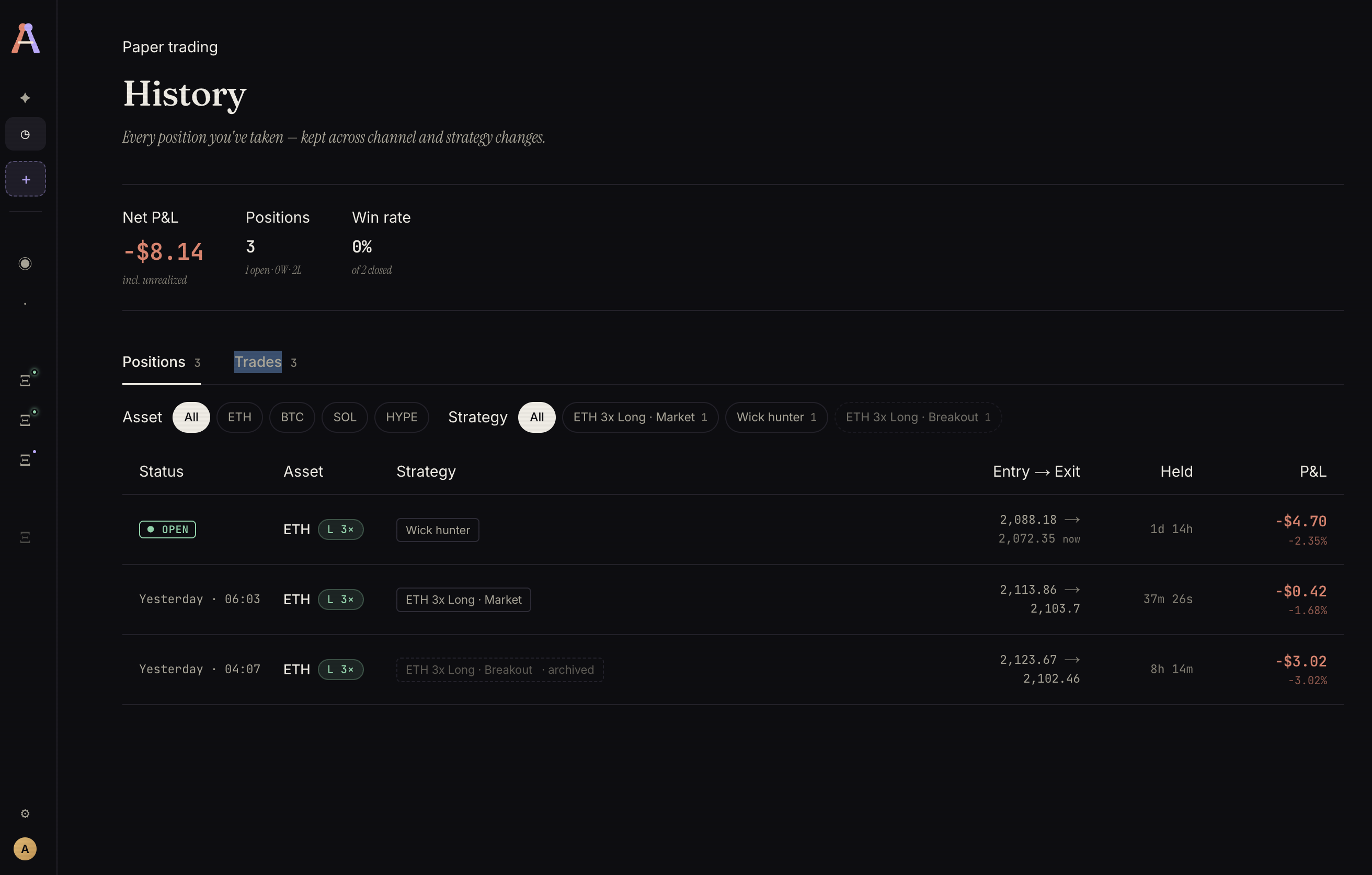Filter assets by ETH chip

(239, 418)
